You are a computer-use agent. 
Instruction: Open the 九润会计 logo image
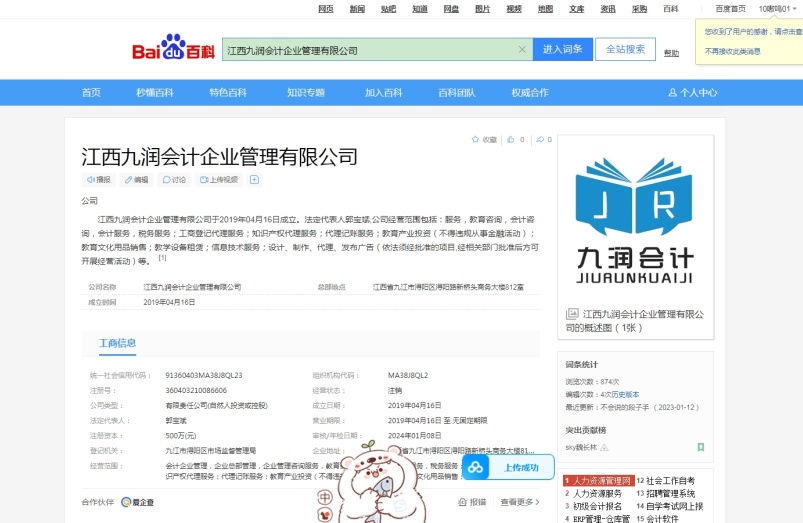pos(635,220)
